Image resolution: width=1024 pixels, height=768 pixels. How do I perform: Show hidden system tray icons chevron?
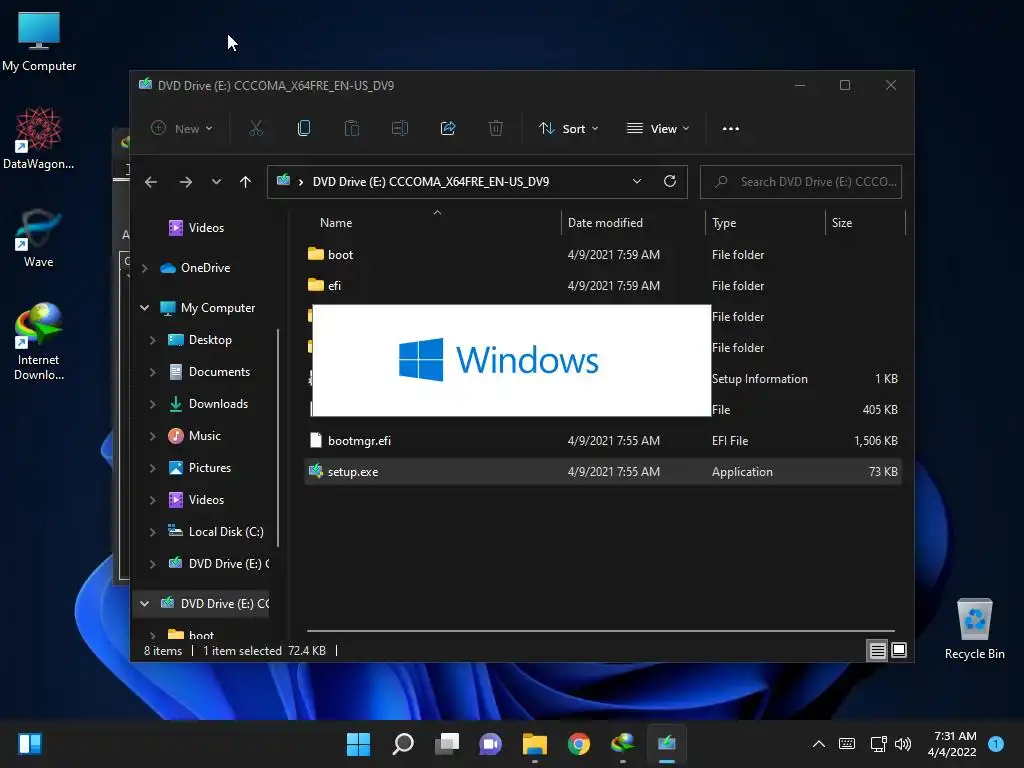point(818,744)
